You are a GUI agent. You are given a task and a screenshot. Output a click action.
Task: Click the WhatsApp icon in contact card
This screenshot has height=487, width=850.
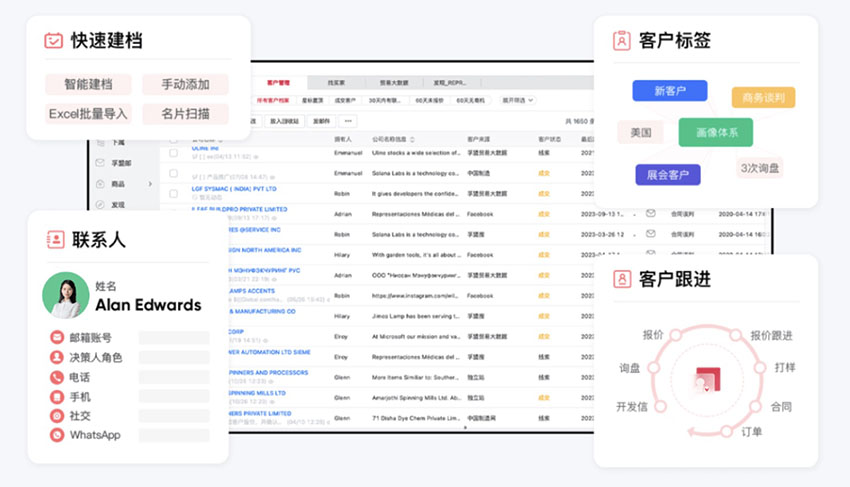tap(57, 435)
